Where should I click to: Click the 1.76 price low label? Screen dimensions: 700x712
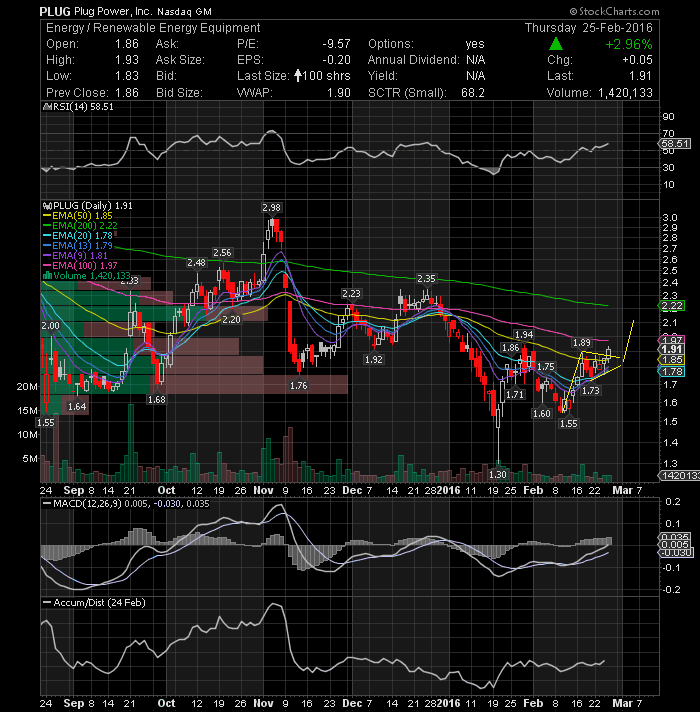[x=299, y=386]
